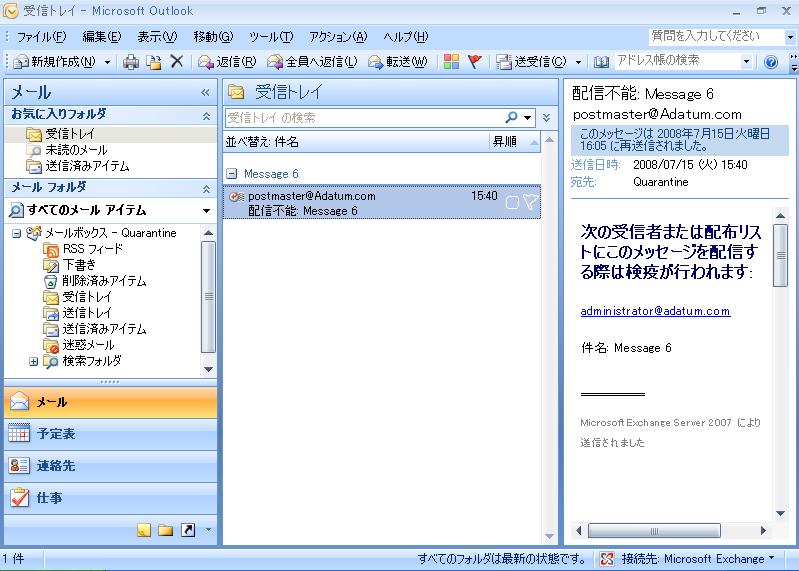
Task: Delete the message with the X icon
Action: click(x=177, y=62)
